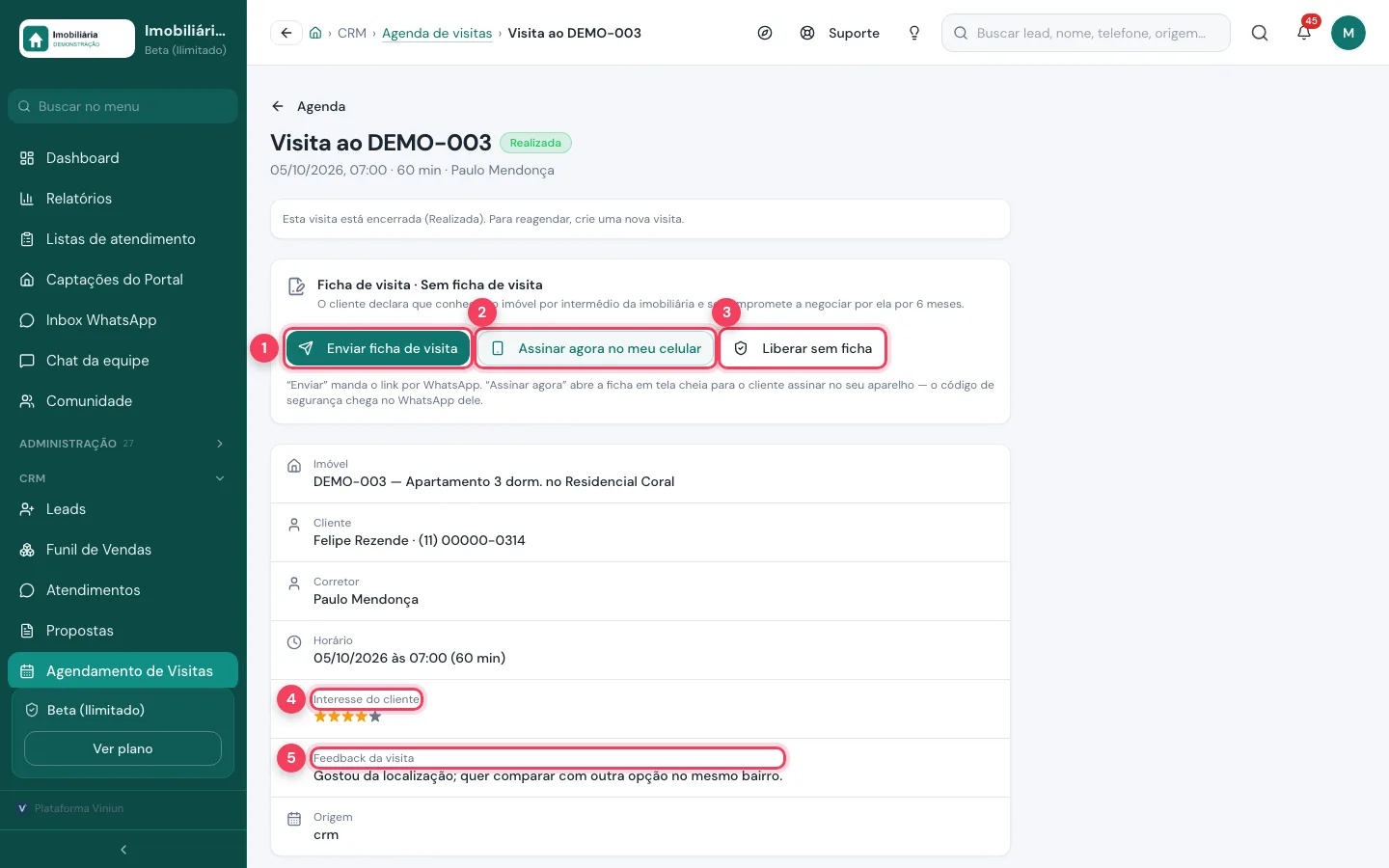Focus the Buscar no menu field
Image resolution: width=1389 pixels, height=868 pixels.
coord(123,106)
